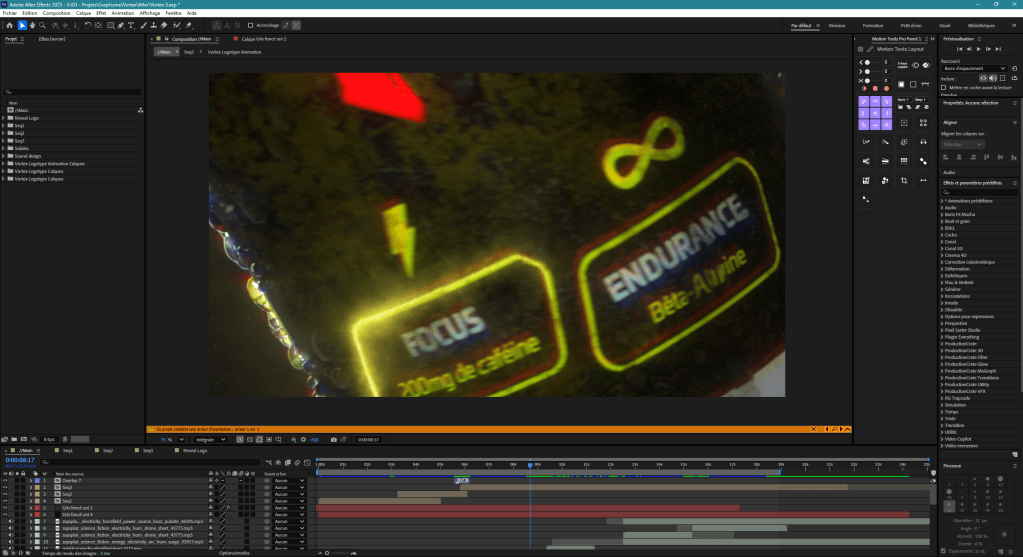Hide the Overlay 7 layer
Viewport: 1023px width, 557px height.
[x=5, y=481]
